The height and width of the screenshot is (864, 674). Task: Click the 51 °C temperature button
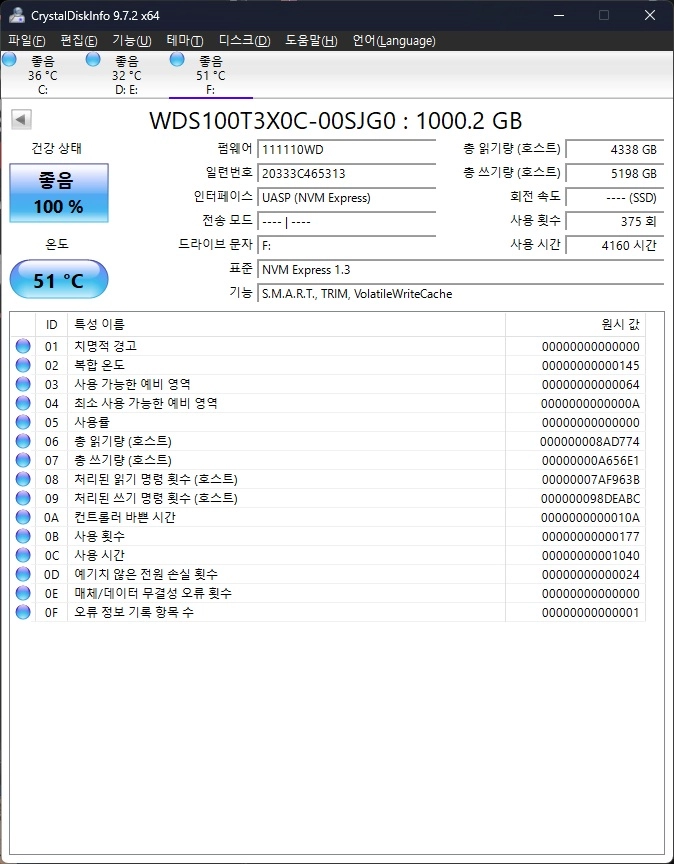[59, 279]
